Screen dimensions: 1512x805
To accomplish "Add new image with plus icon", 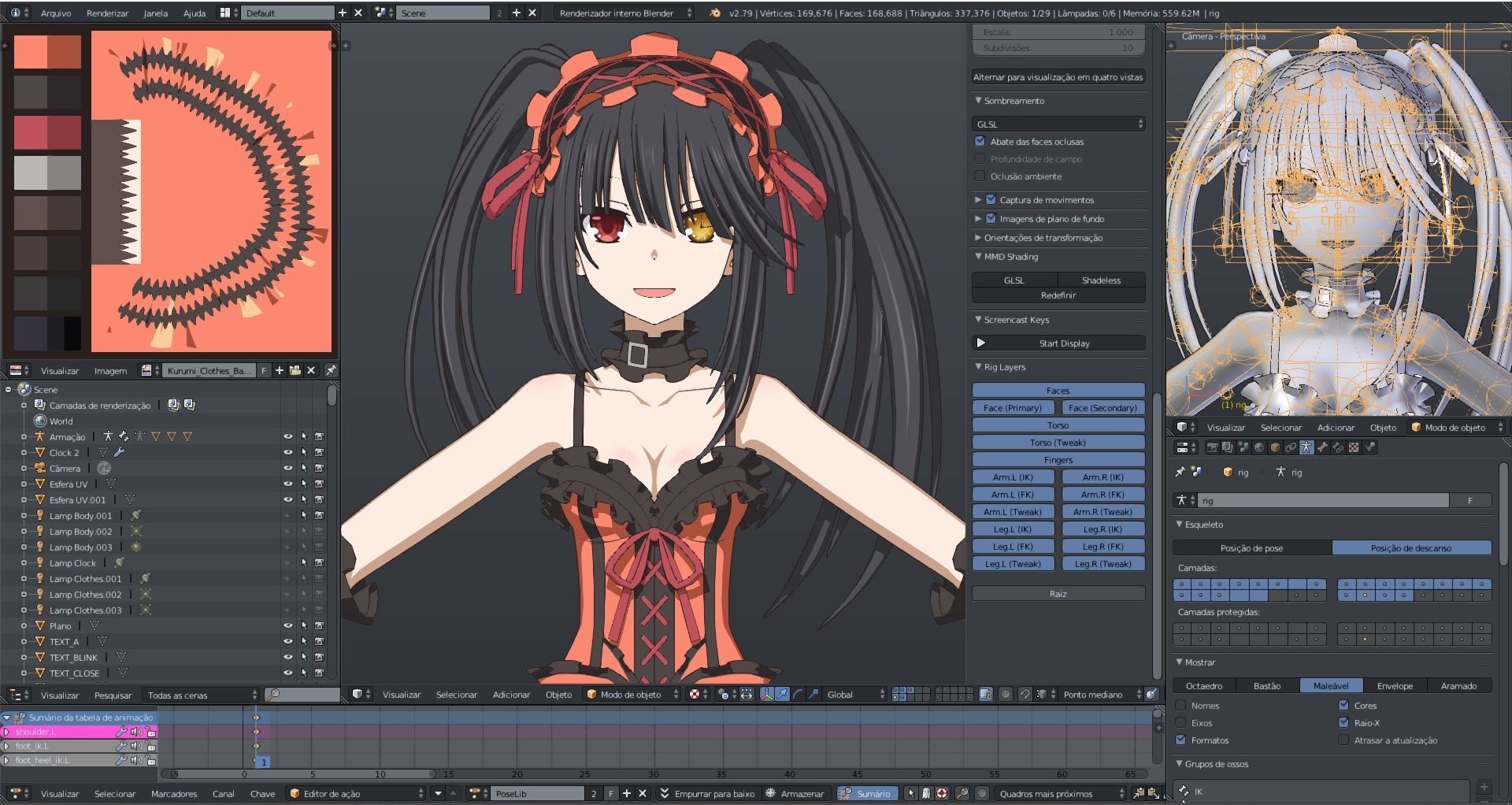I will click(x=280, y=370).
